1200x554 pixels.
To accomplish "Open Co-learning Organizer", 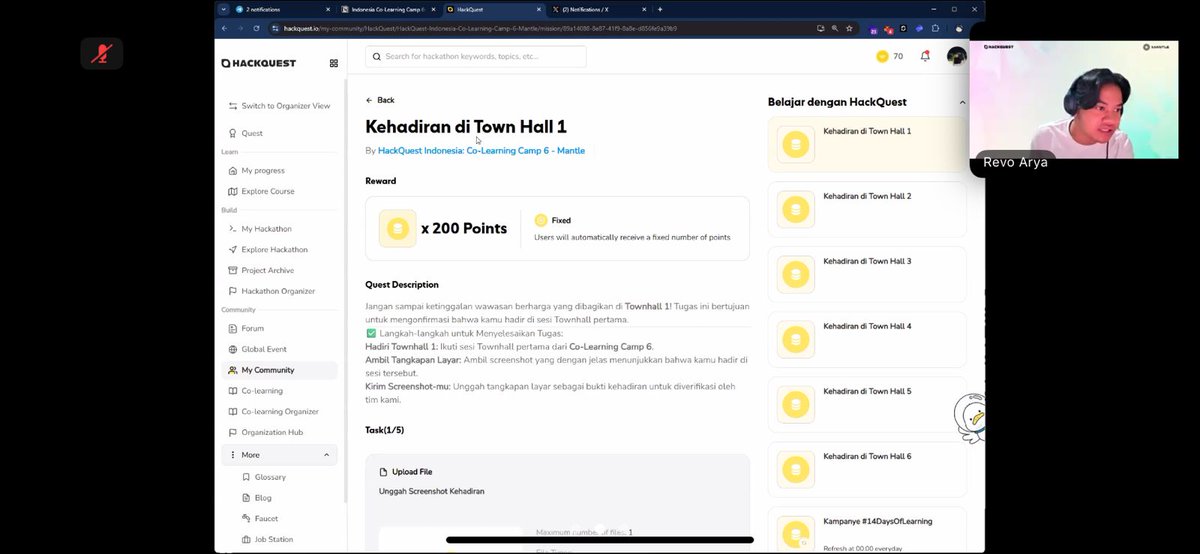I will click(279, 411).
